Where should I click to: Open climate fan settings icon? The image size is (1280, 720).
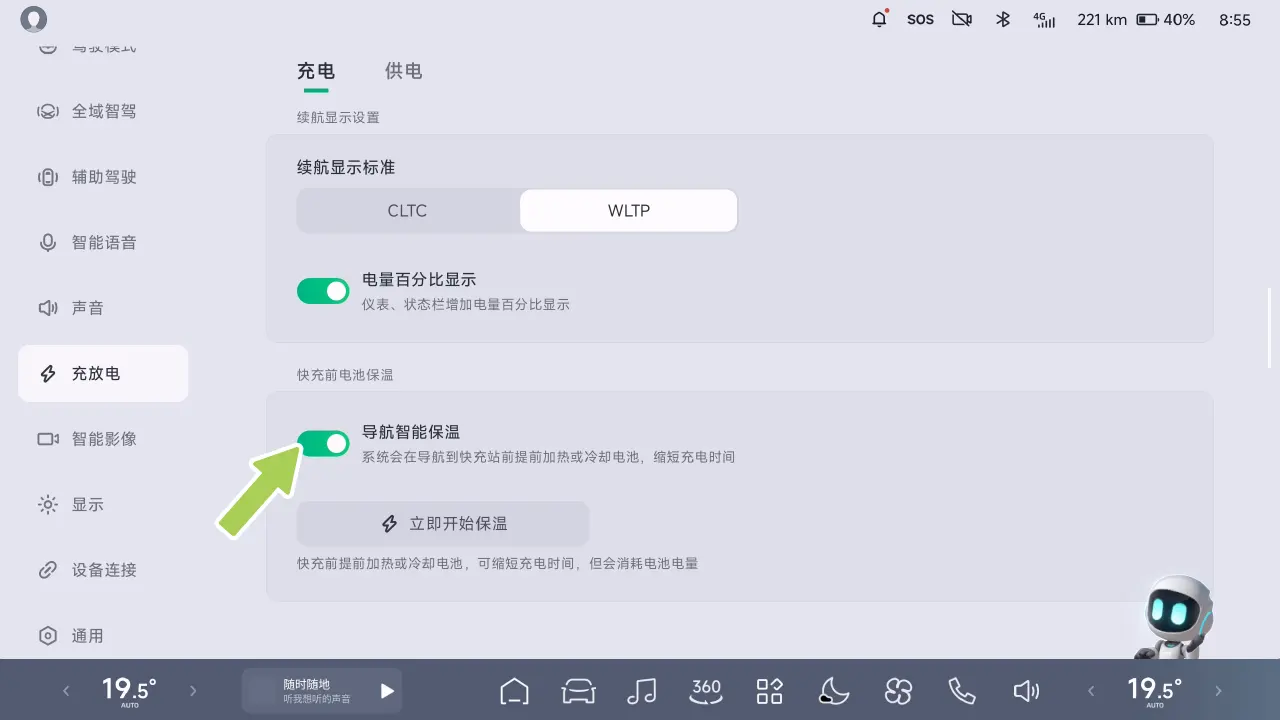pyautogui.click(x=898, y=691)
